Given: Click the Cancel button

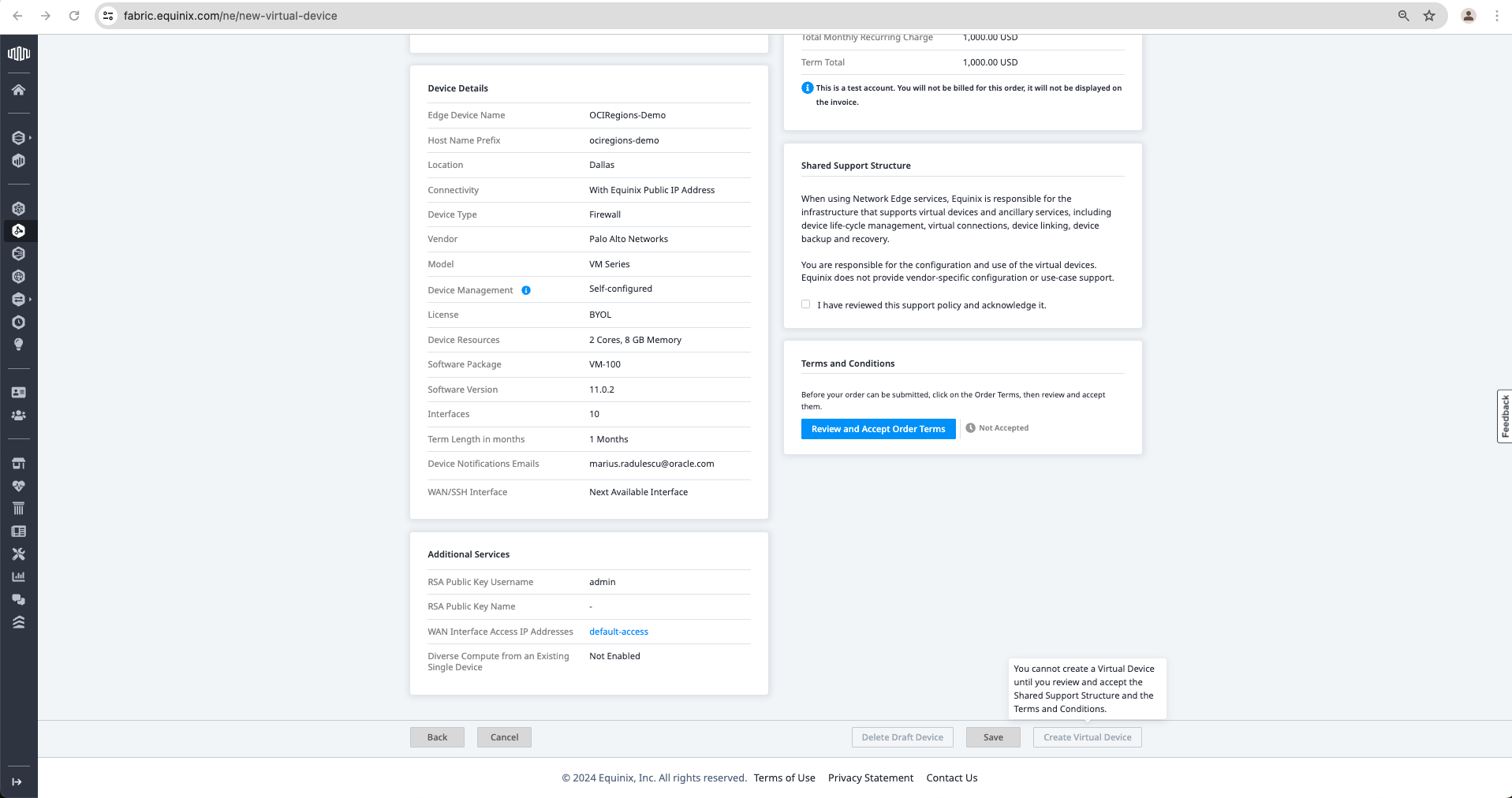Looking at the screenshot, I should 504,737.
